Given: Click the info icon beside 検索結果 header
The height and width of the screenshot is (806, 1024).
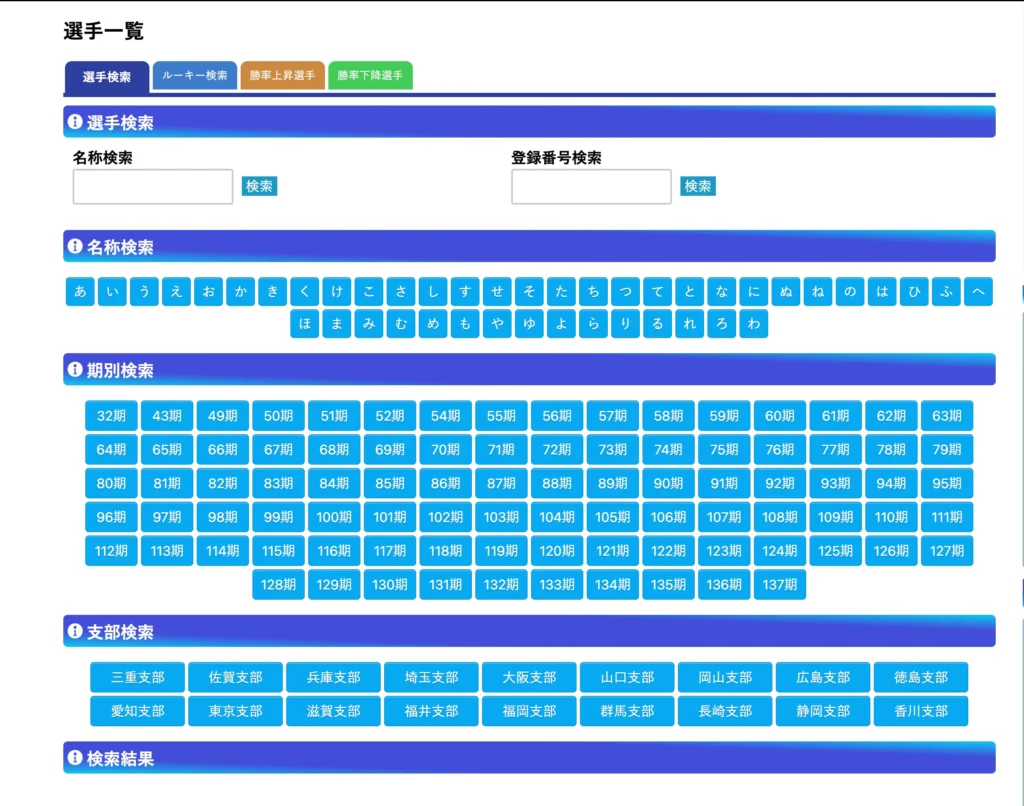Looking at the screenshot, I should 74,758.
